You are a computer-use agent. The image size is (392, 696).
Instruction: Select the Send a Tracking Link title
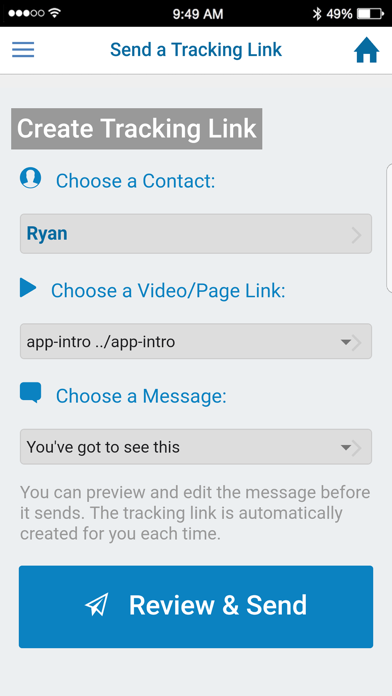coord(196,50)
